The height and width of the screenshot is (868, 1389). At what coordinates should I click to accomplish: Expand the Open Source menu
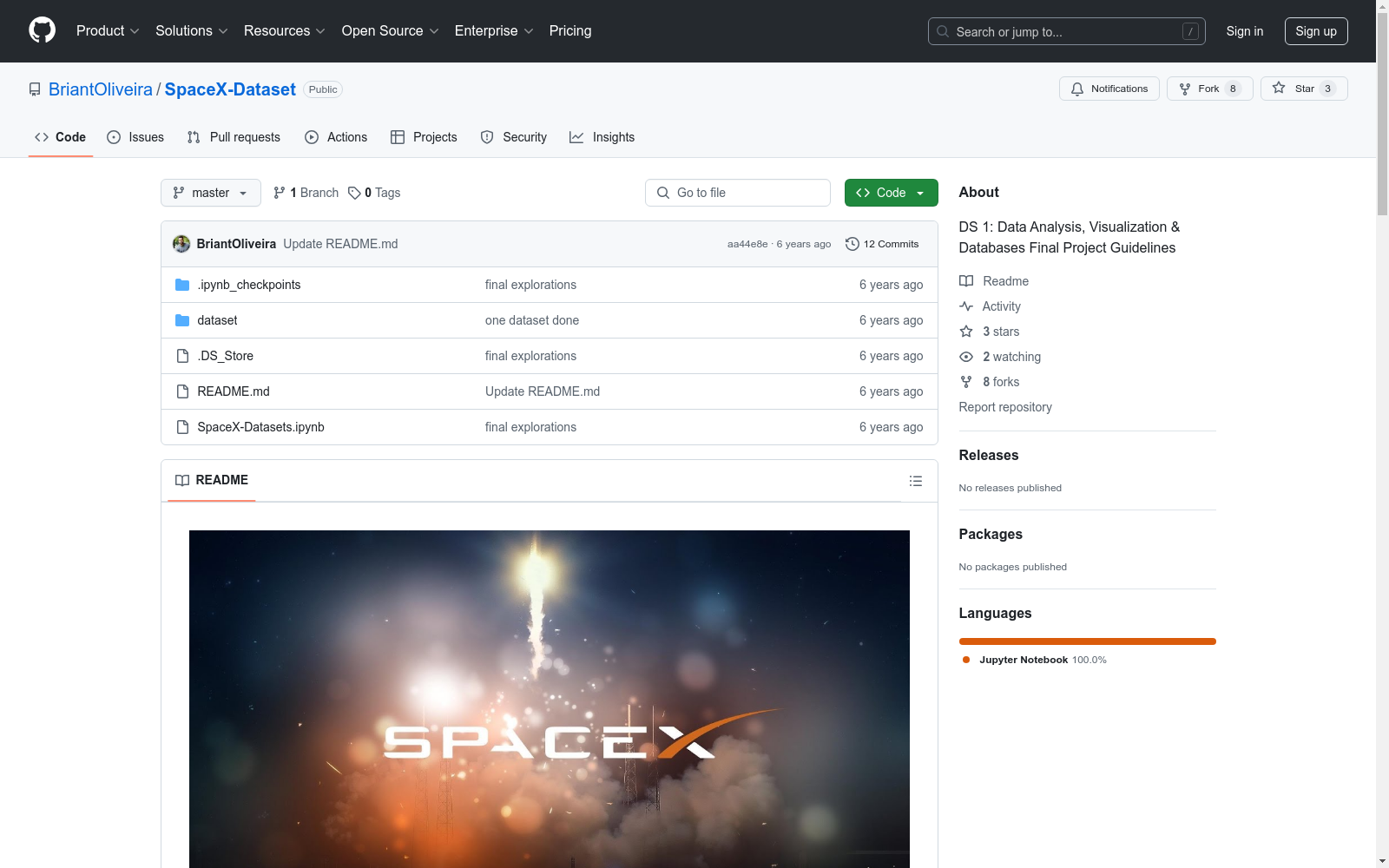tap(391, 31)
